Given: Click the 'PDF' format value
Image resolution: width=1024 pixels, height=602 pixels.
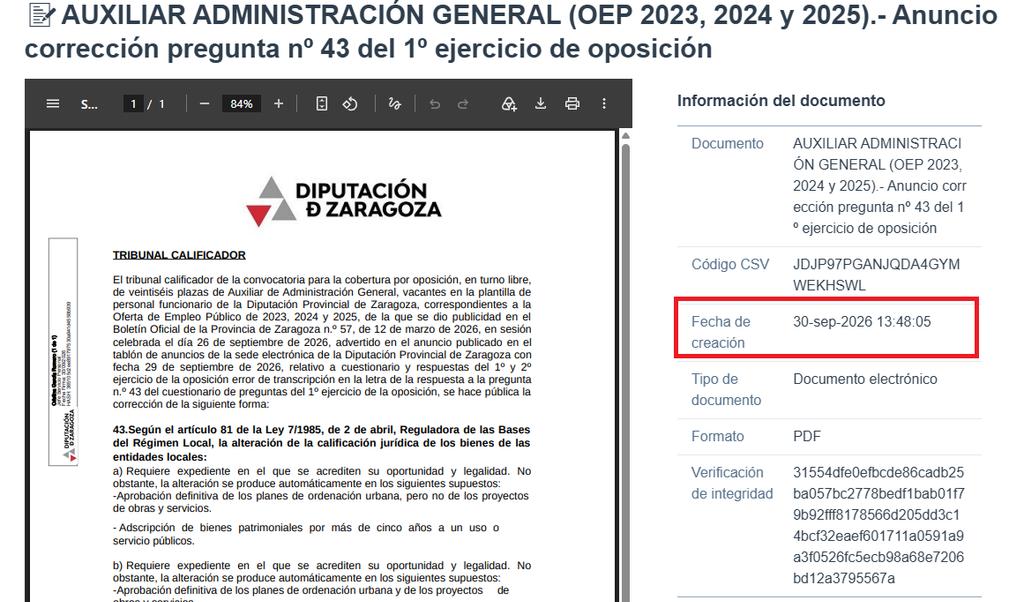Looking at the screenshot, I should [807, 436].
